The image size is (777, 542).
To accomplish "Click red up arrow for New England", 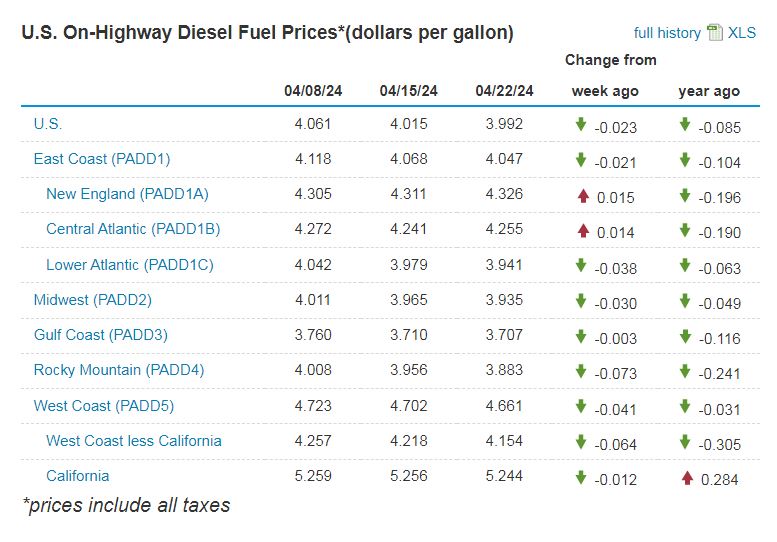I will [582, 196].
